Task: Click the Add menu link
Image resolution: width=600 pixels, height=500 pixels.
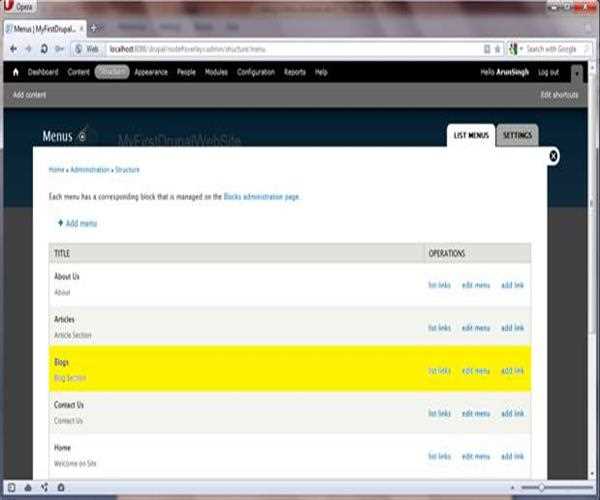Action: point(78,223)
